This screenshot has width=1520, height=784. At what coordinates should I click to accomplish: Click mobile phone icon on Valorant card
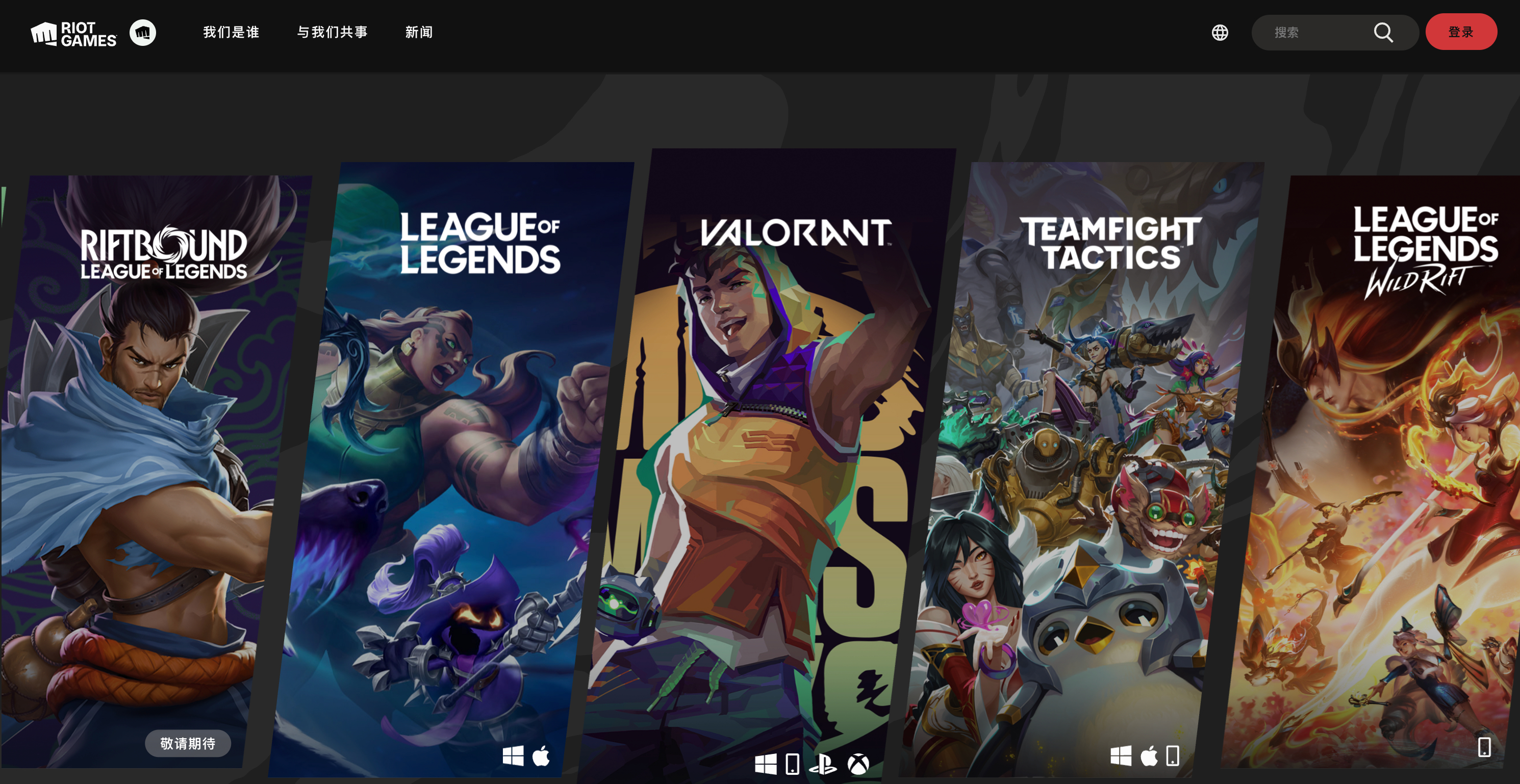click(793, 765)
